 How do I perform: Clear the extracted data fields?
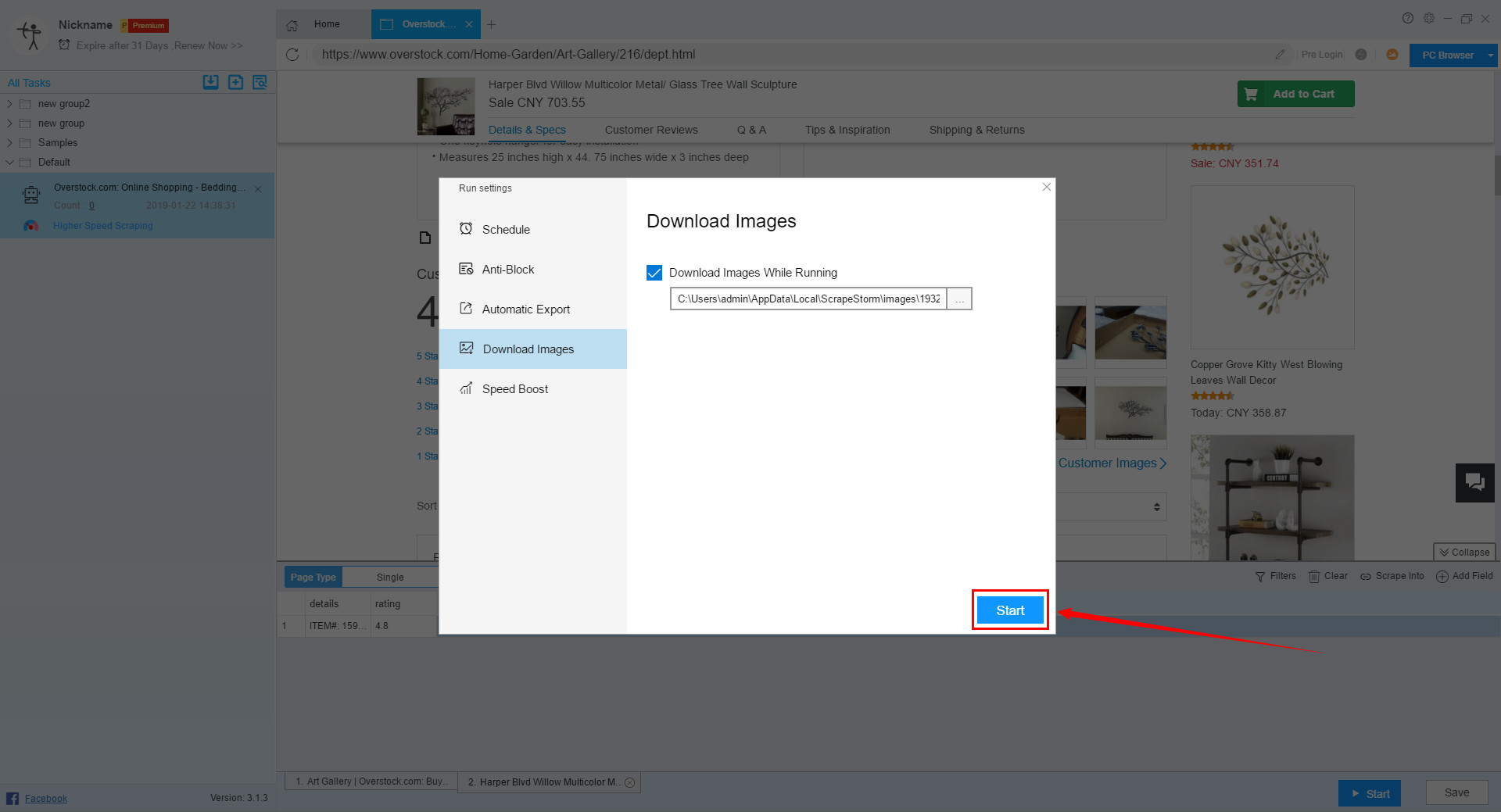1328,577
